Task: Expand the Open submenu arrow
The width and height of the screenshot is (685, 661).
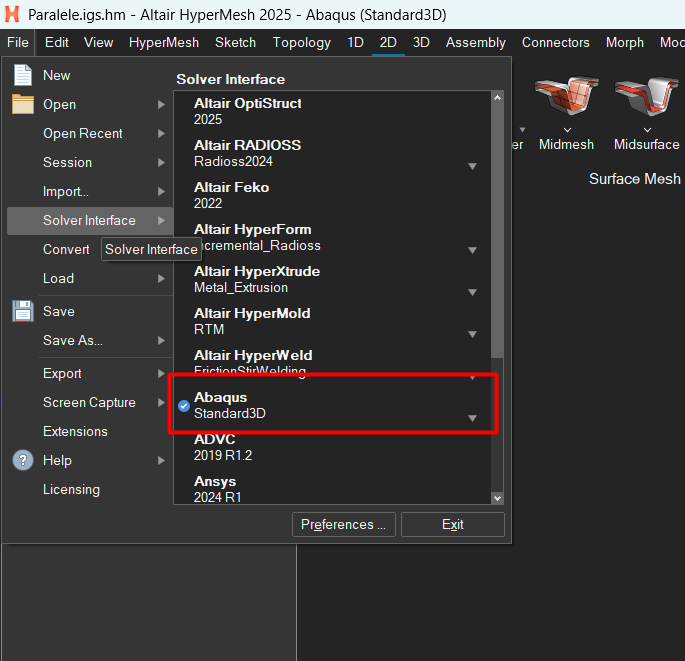Action: (x=161, y=104)
